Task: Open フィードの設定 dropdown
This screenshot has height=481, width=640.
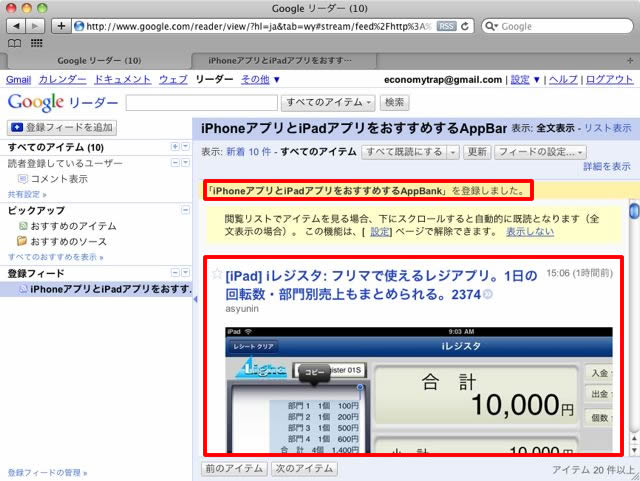Action: tap(540, 152)
